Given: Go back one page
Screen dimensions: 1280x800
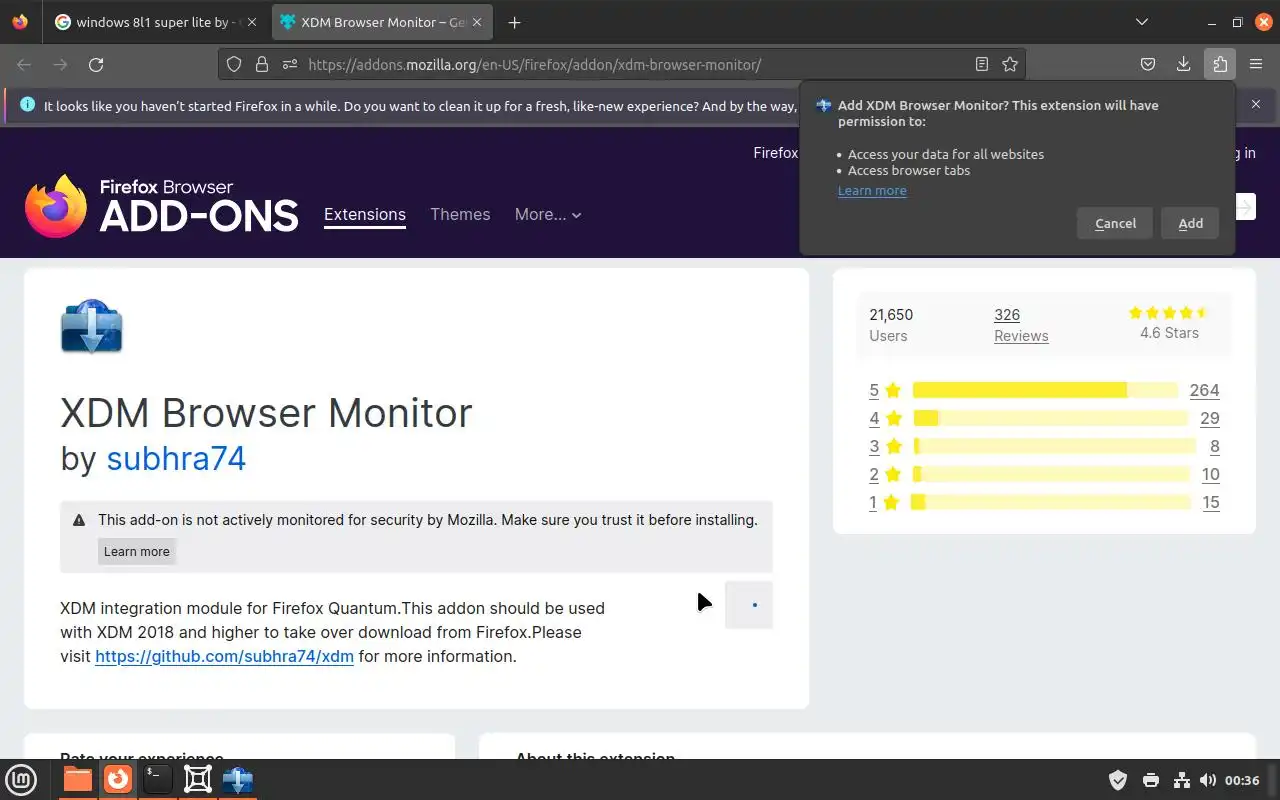Looking at the screenshot, I should pyautogui.click(x=24, y=64).
